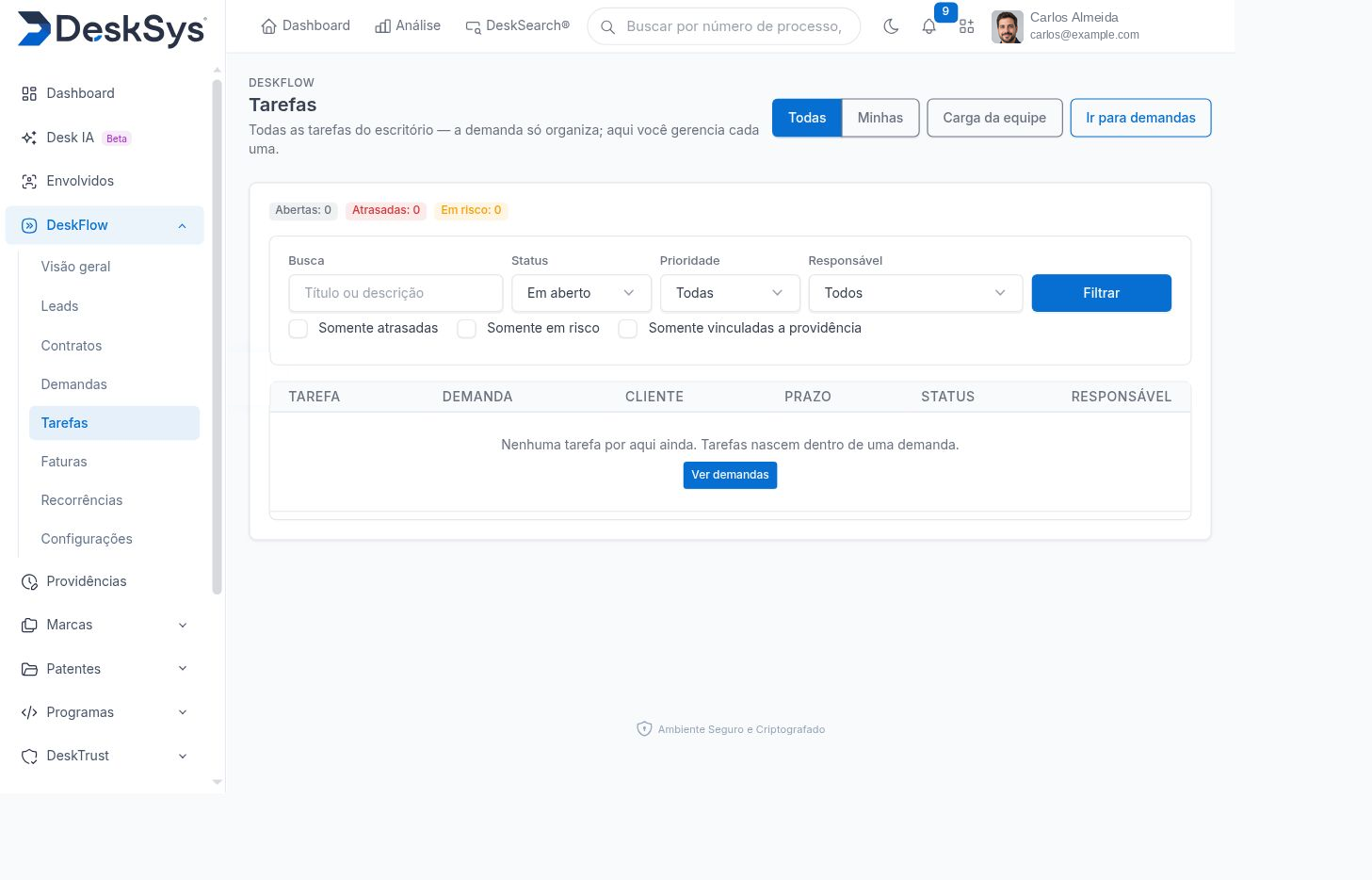Screen dimensions: 1372x880
Task: Click the Envolvidos person icon
Action: [x=29, y=181]
